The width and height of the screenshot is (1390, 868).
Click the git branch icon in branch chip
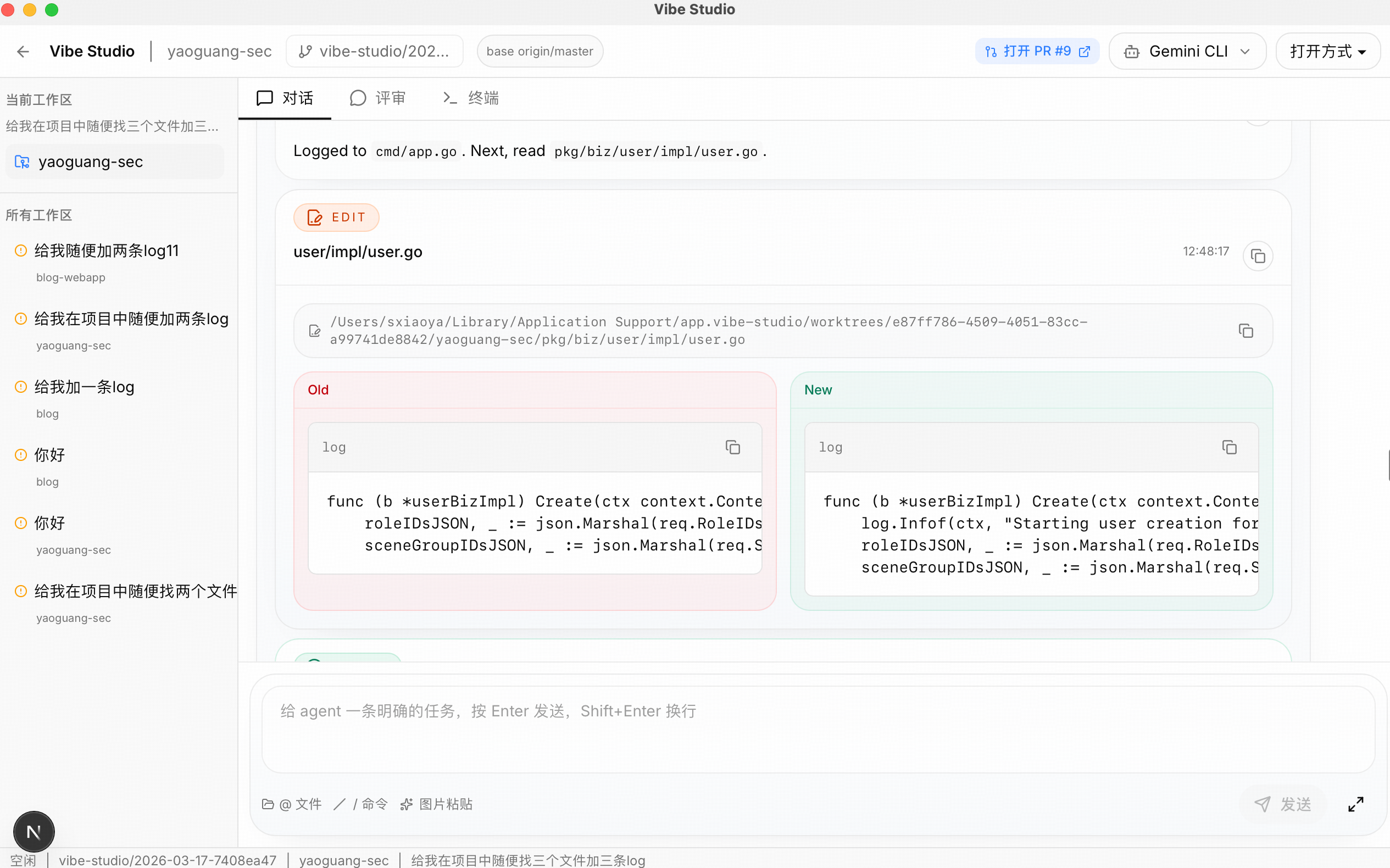tap(305, 52)
